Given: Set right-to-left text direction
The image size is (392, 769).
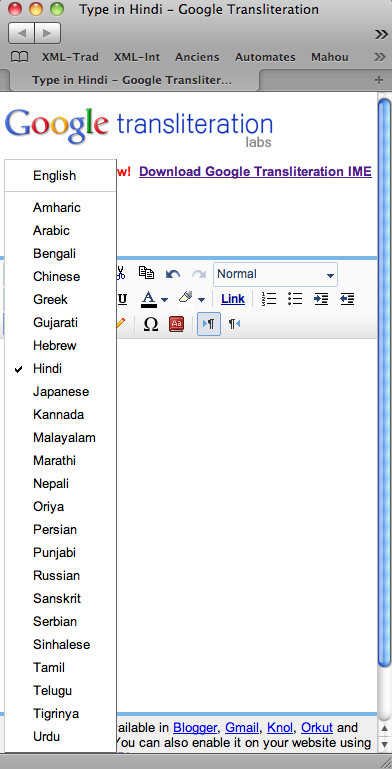Looking at the screenshot, I should click(x=235, y=324).
